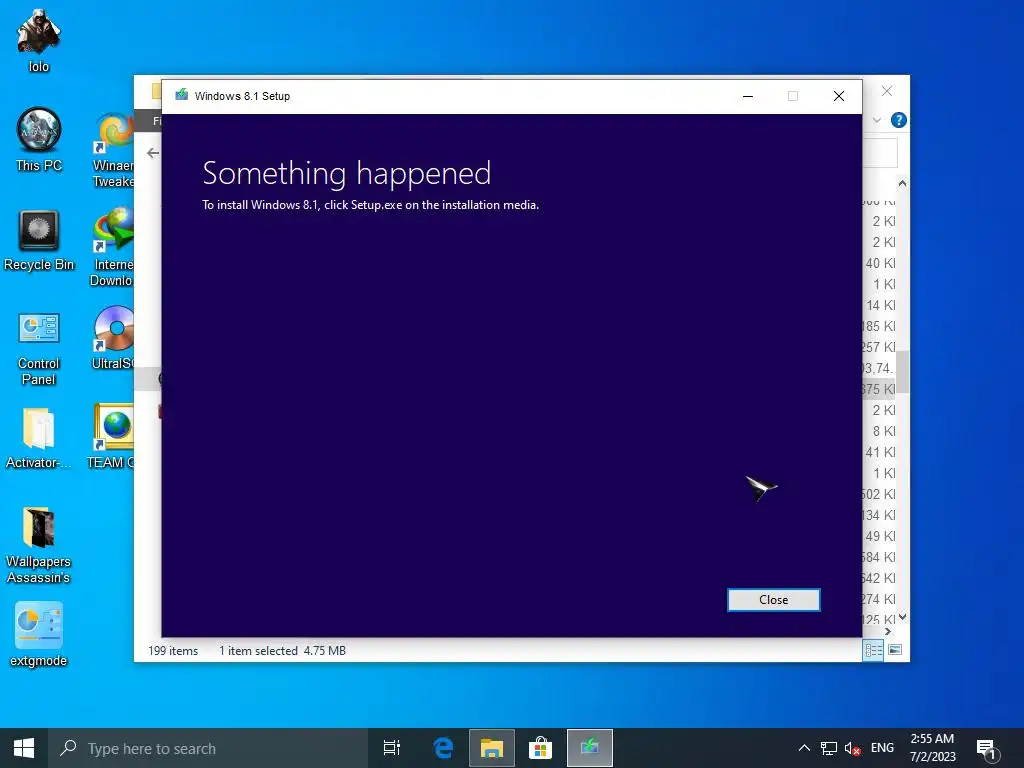Select the TEAM shortcut desktop icon
1024x768 pixels.
[x=112, y=436]
